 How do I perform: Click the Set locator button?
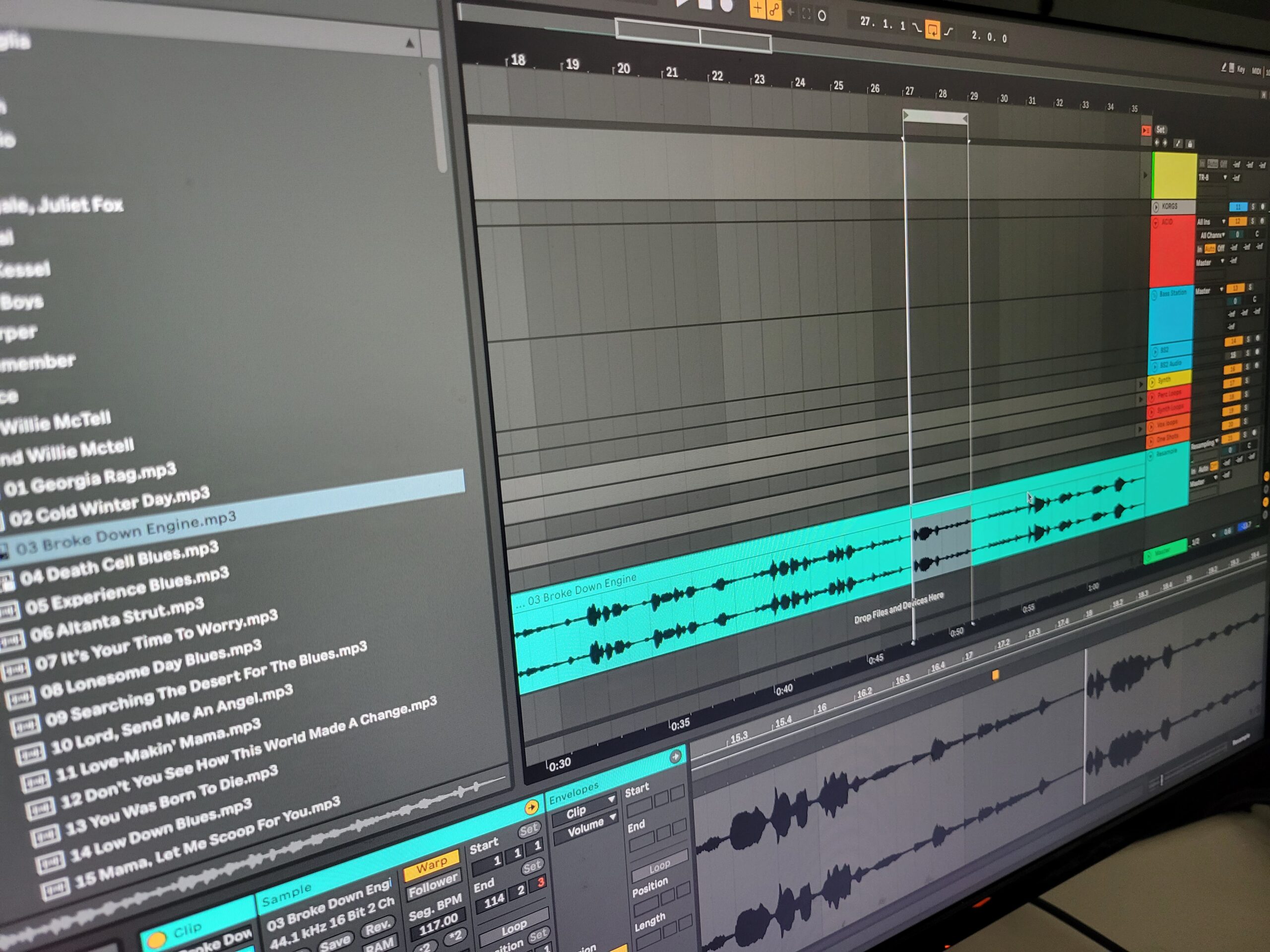(x=1160, y=130)
